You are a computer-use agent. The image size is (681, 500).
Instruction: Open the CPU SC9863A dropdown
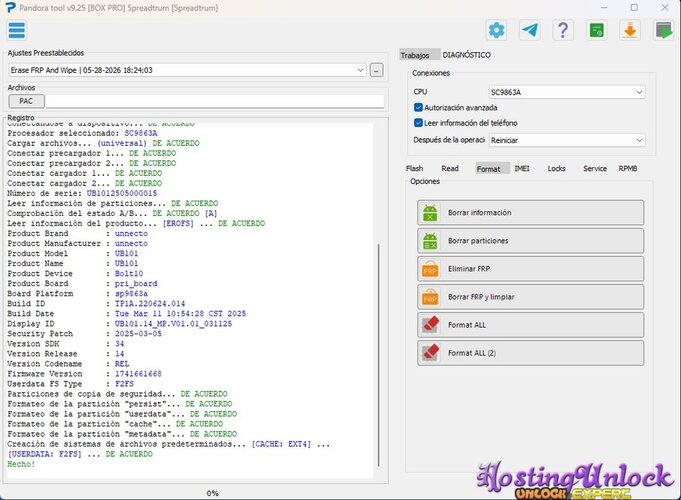[x=567, y=92]
